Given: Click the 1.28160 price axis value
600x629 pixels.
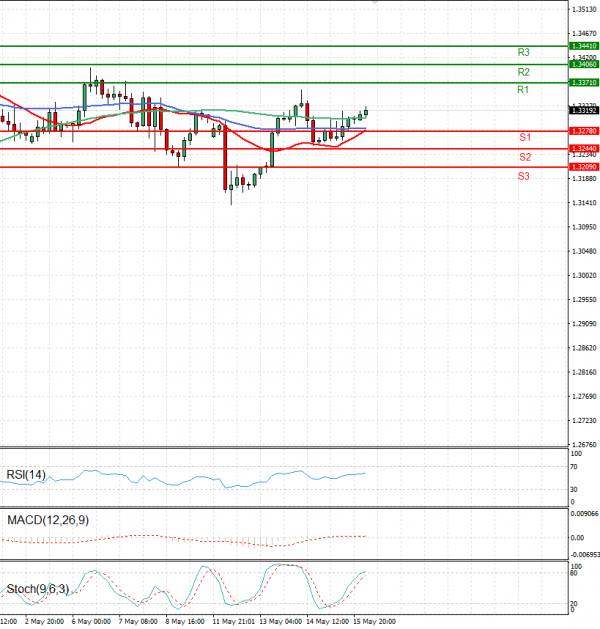Looking at the screenshot, I should [584, 372].
